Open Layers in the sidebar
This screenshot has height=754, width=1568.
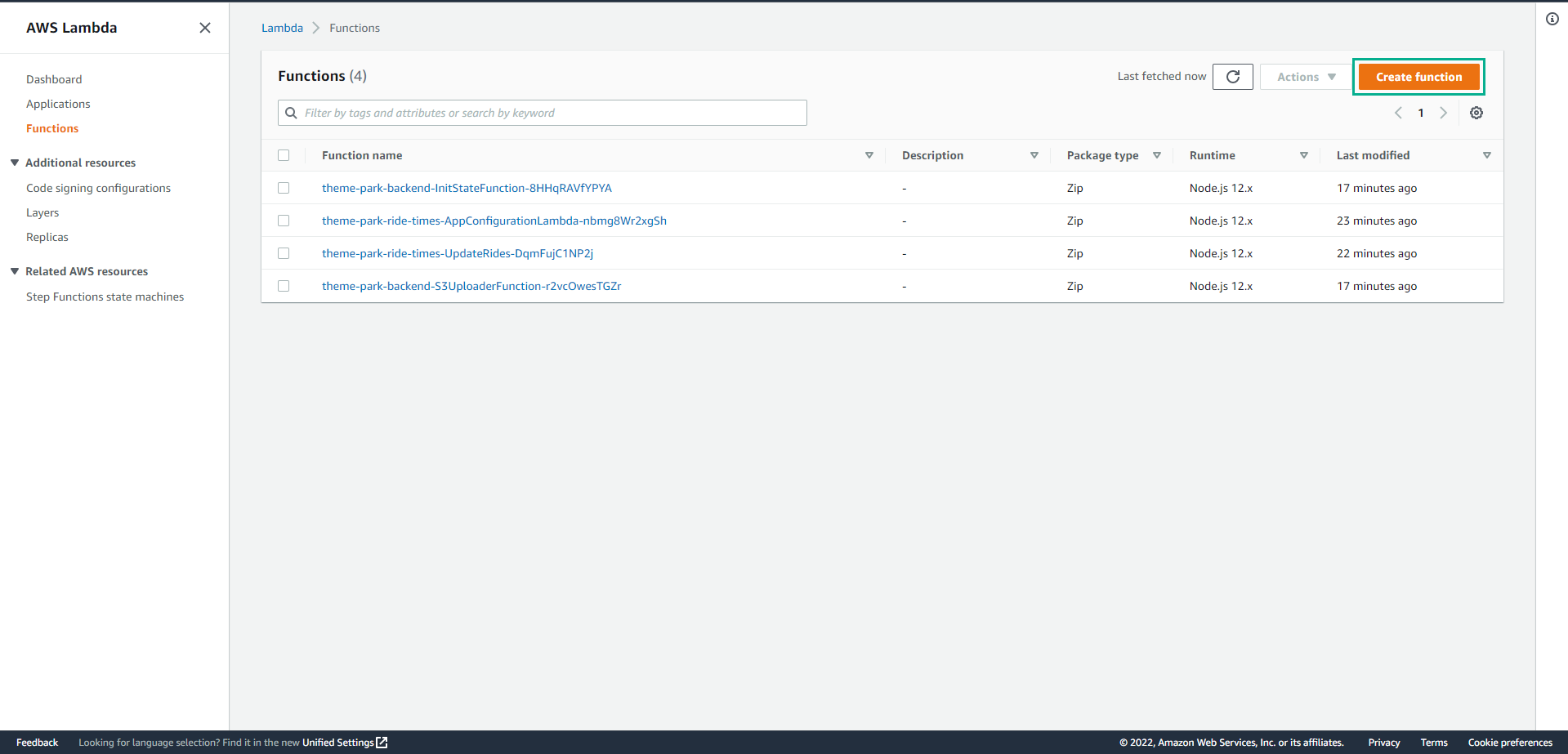pos(42,212)
